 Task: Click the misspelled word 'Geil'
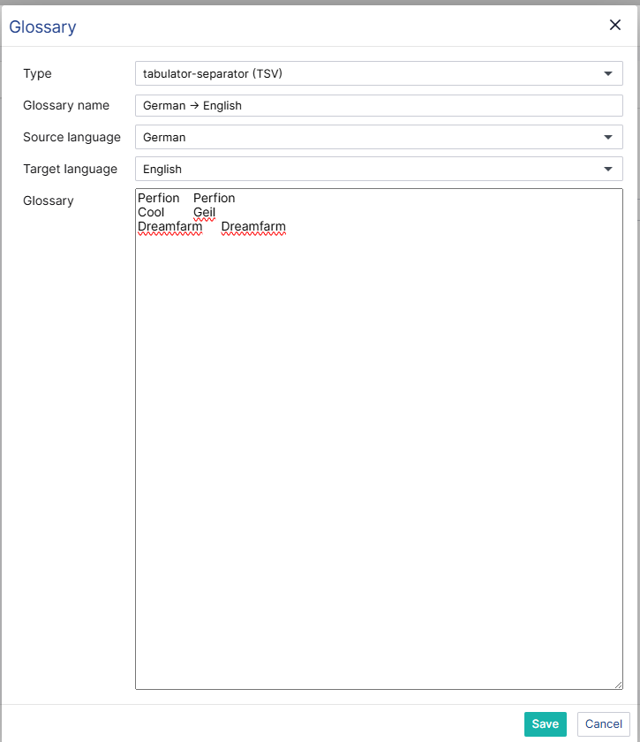(204, 212)
